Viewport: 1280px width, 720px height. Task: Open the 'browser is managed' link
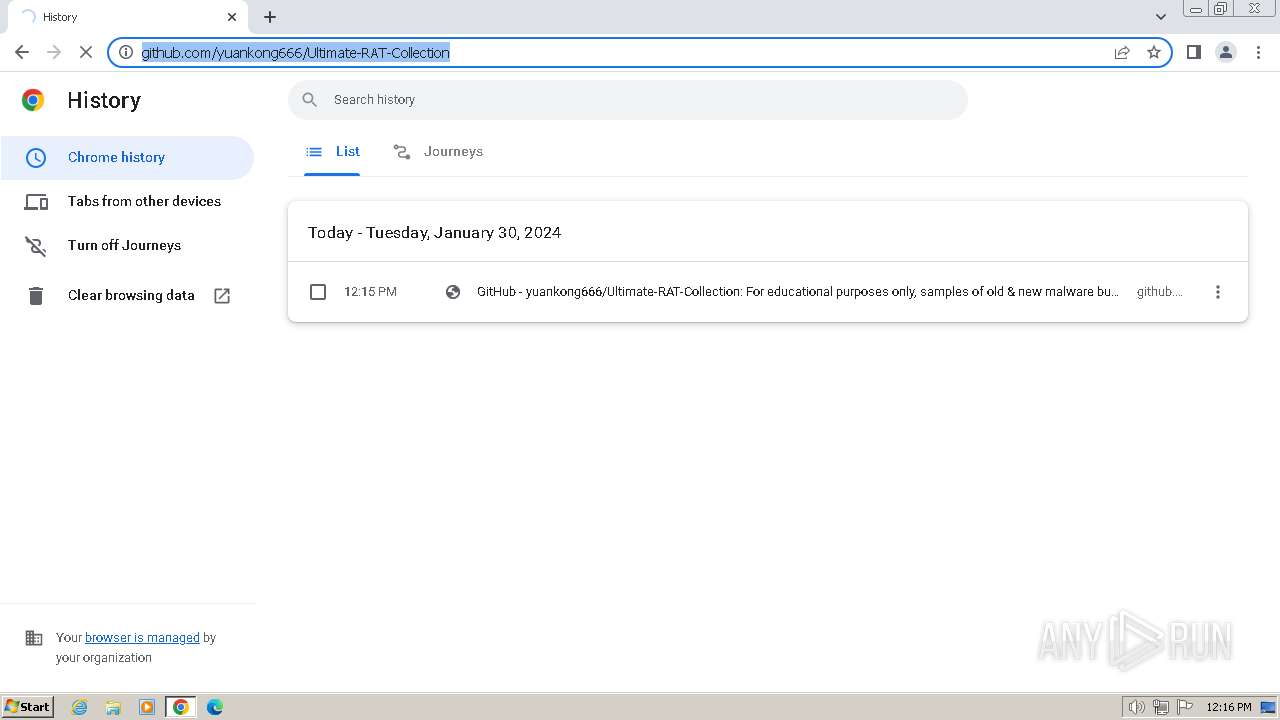[142, 638]
